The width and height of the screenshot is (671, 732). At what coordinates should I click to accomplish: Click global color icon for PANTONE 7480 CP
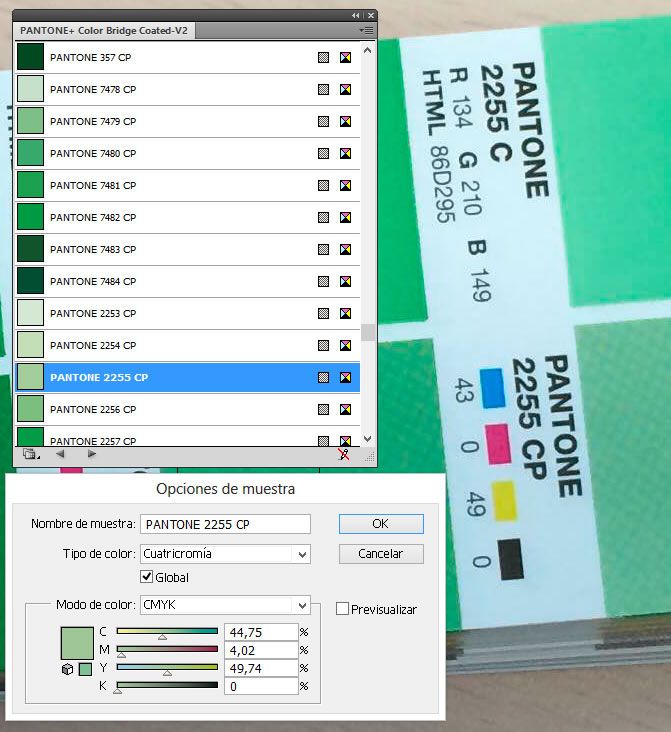323,153
